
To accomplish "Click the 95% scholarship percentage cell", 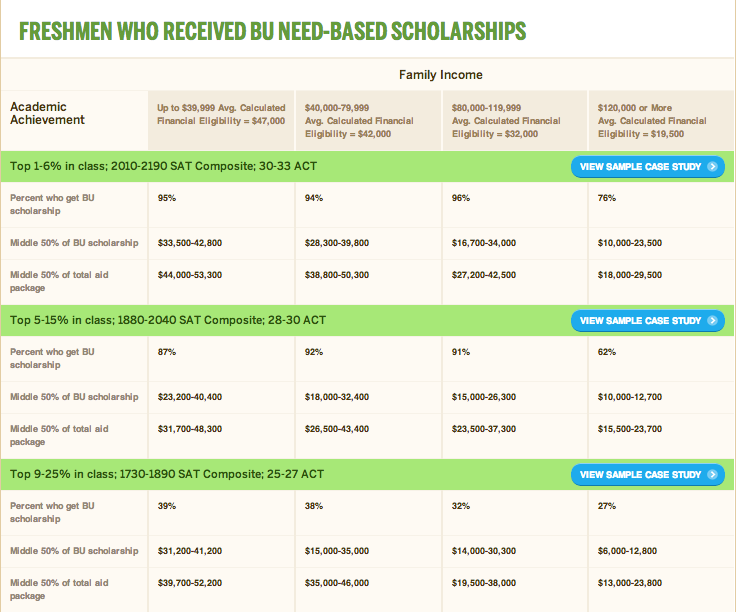I will pyautogui.click(x=167, y=198).
